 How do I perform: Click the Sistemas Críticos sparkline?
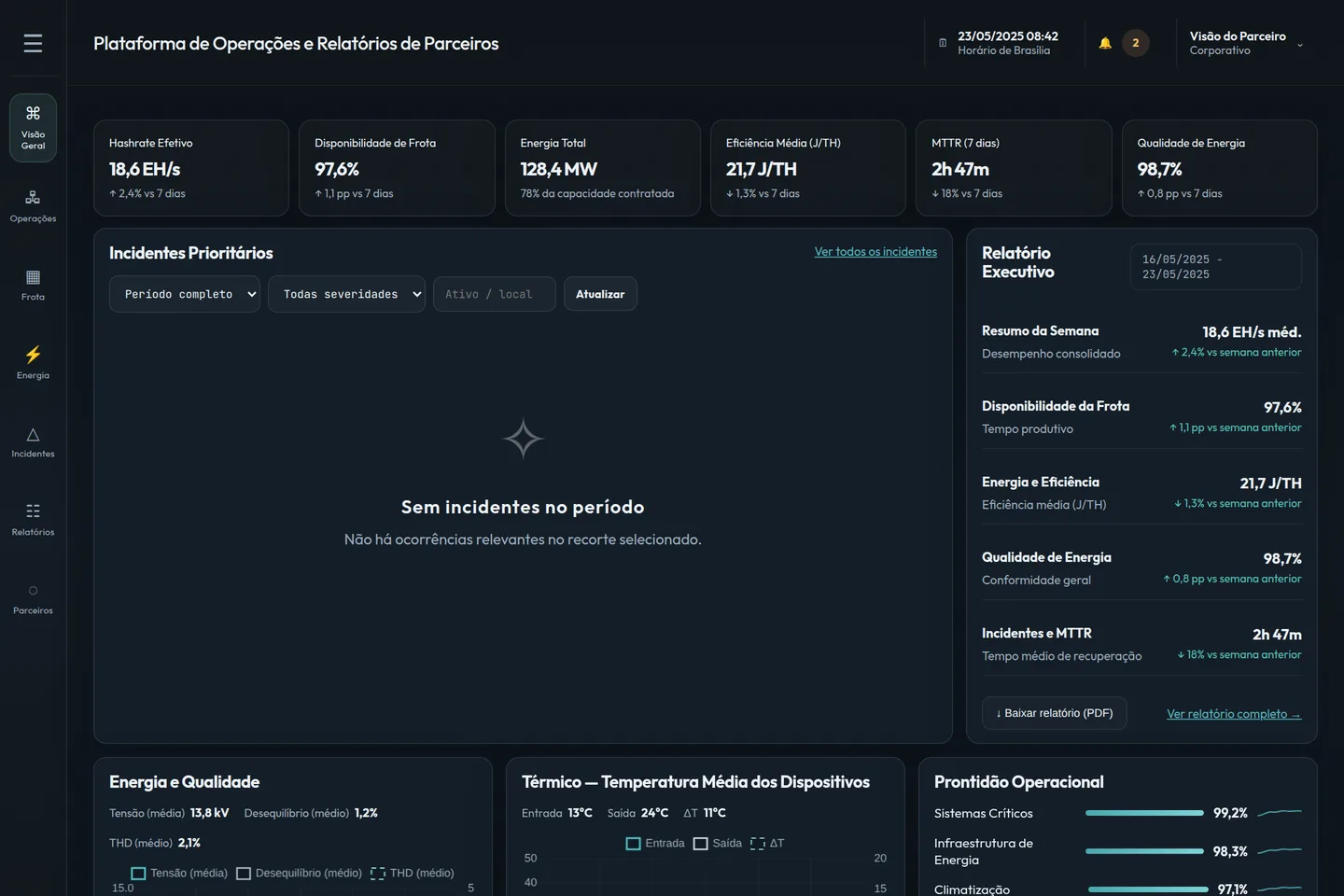1280,813
